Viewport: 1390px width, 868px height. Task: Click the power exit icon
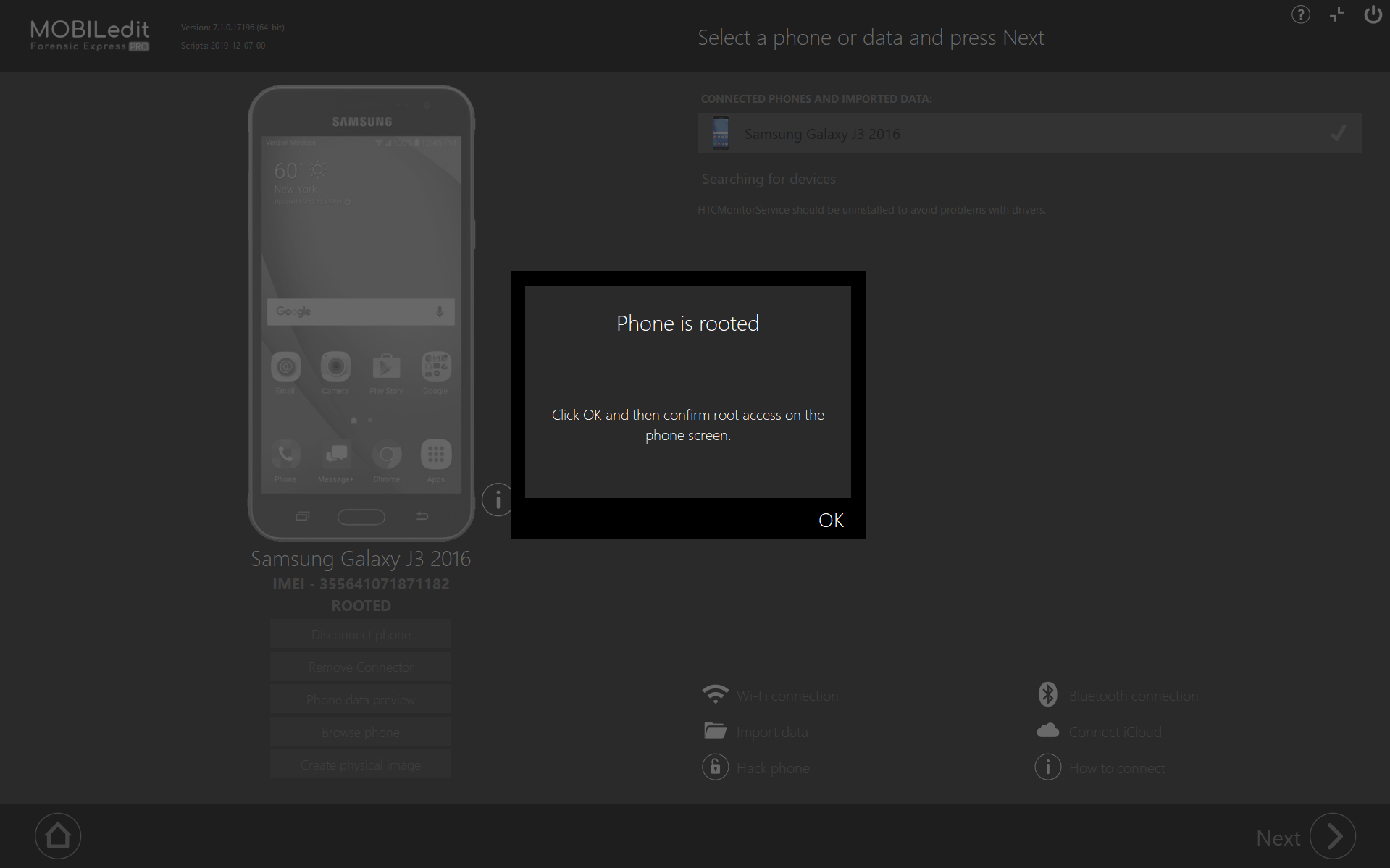pos(1373,14)
